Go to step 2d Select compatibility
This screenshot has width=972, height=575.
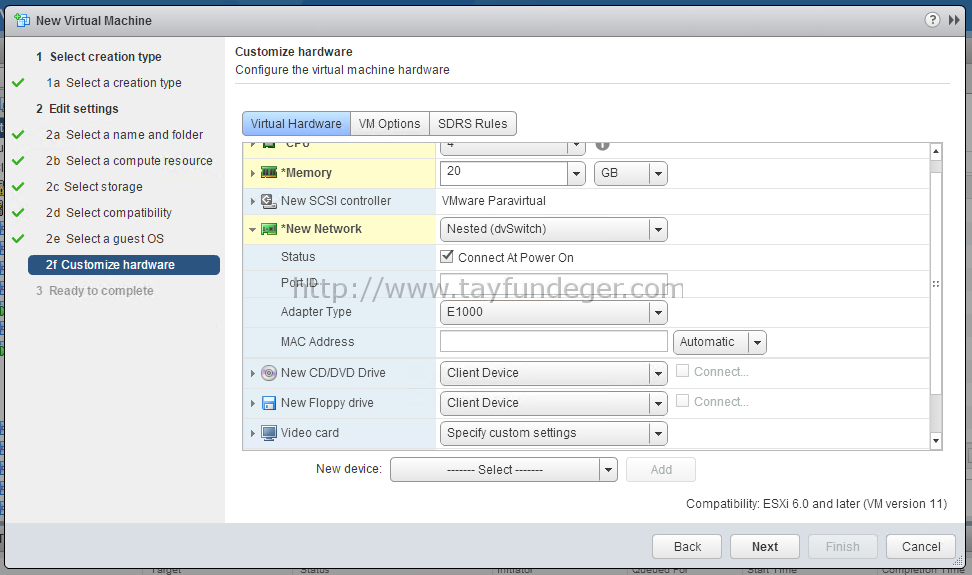click(109, 213)
